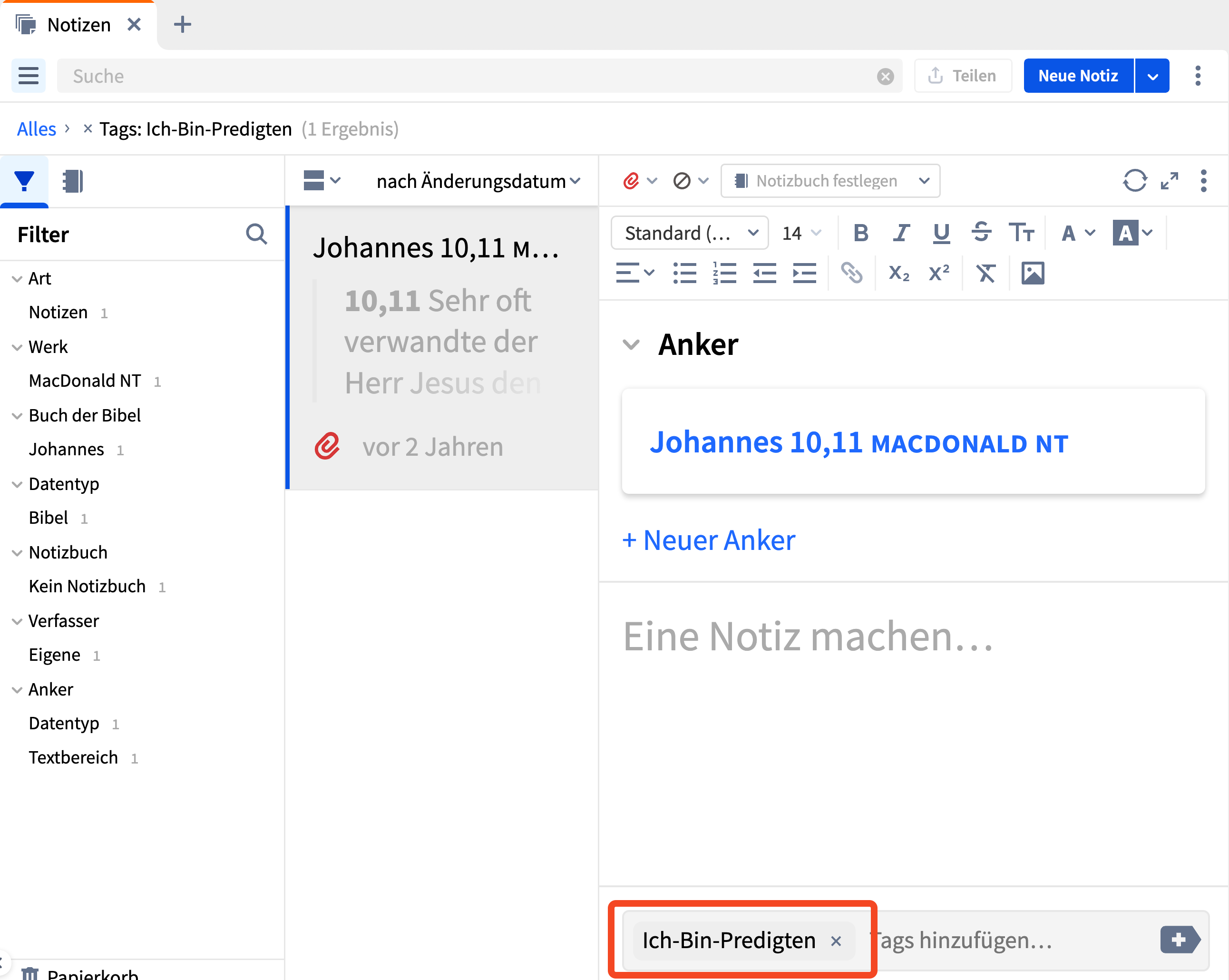Toggle italic formatting

coord(901,233)
